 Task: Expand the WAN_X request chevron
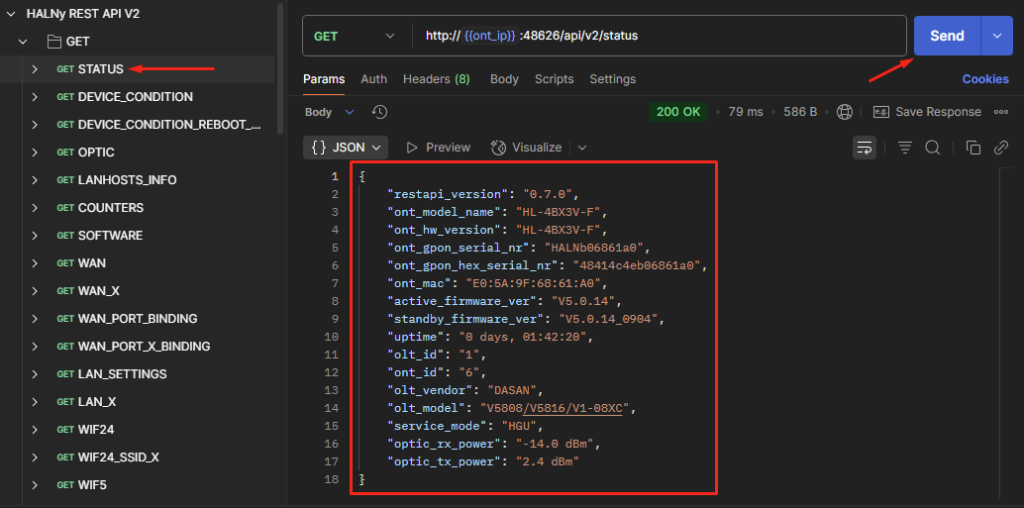35,291
